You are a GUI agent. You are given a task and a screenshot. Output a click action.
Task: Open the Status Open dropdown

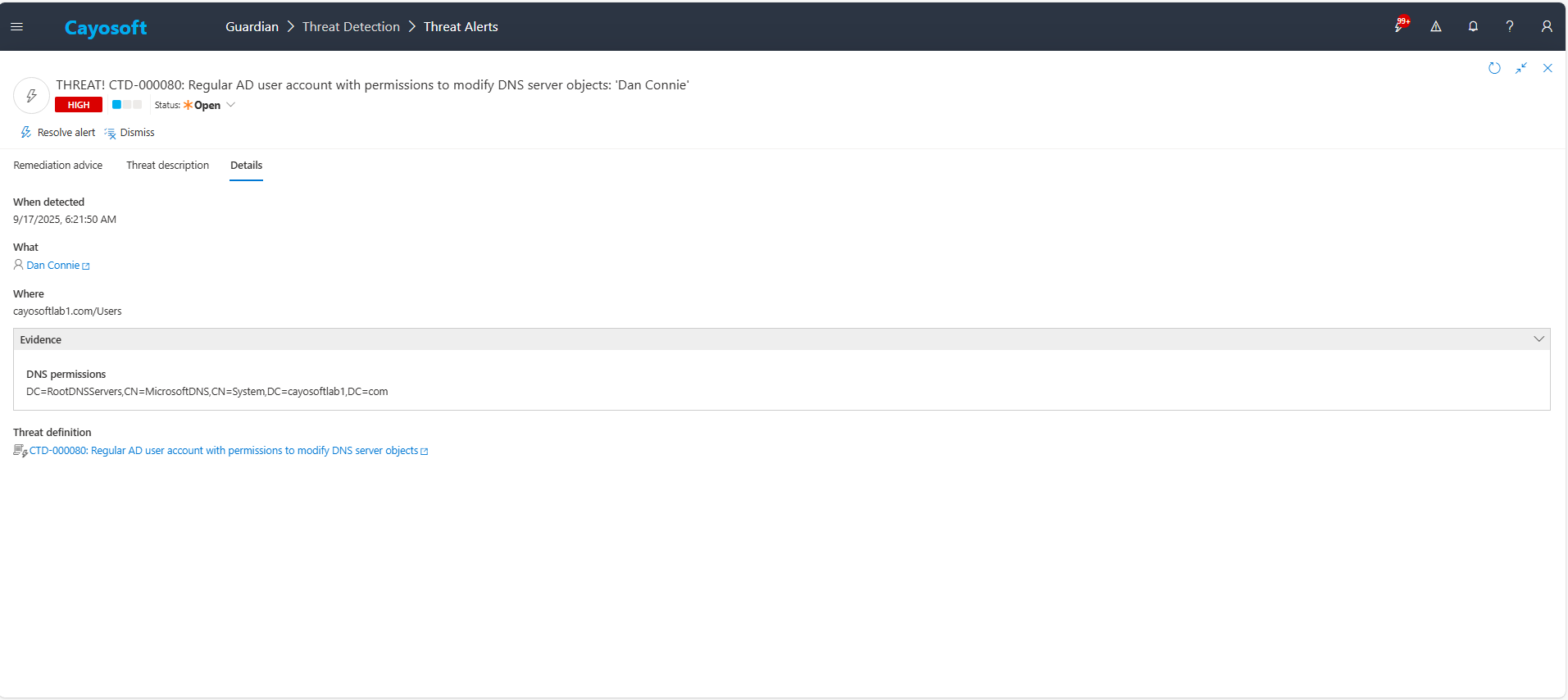209,105
